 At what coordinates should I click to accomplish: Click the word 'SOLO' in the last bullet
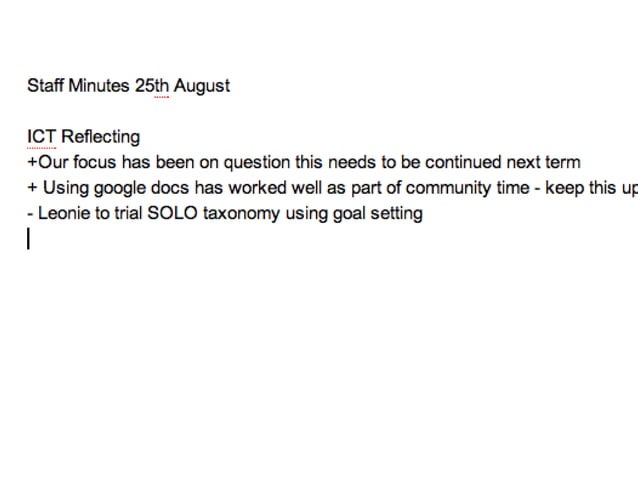173,213
